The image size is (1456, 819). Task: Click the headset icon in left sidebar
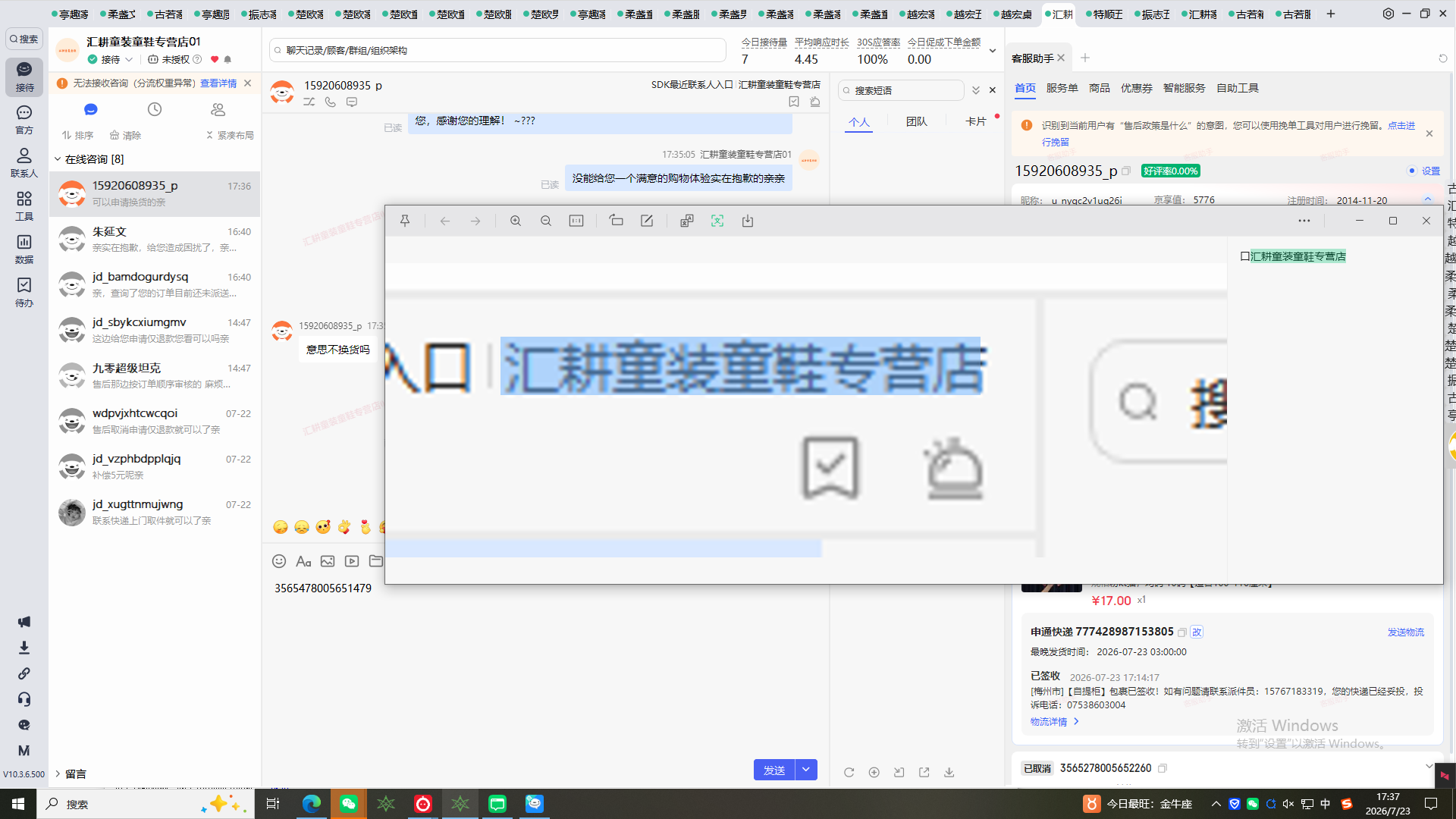tap(24, 699)
